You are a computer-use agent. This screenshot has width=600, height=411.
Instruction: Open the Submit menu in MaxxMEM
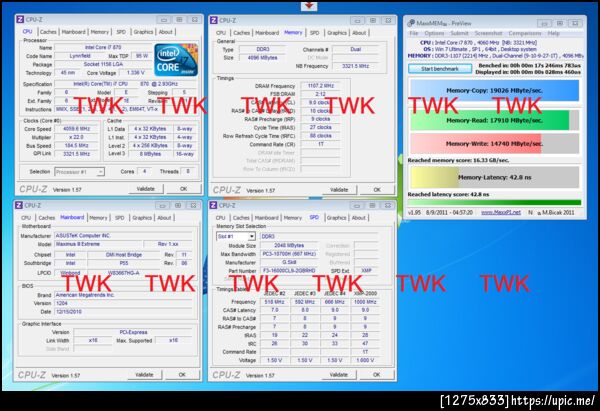[459, 33]
